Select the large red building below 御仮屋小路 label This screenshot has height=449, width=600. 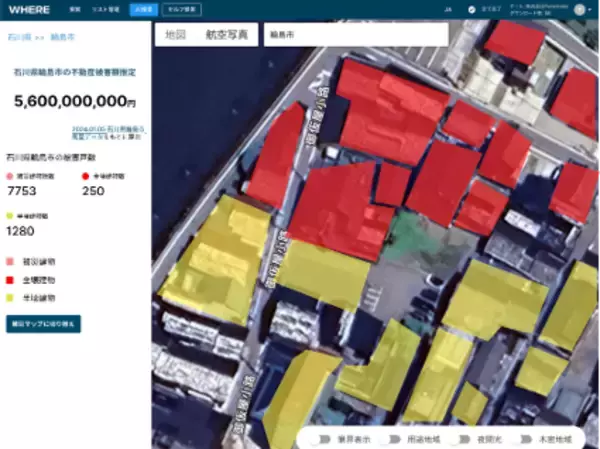point(337,211)
